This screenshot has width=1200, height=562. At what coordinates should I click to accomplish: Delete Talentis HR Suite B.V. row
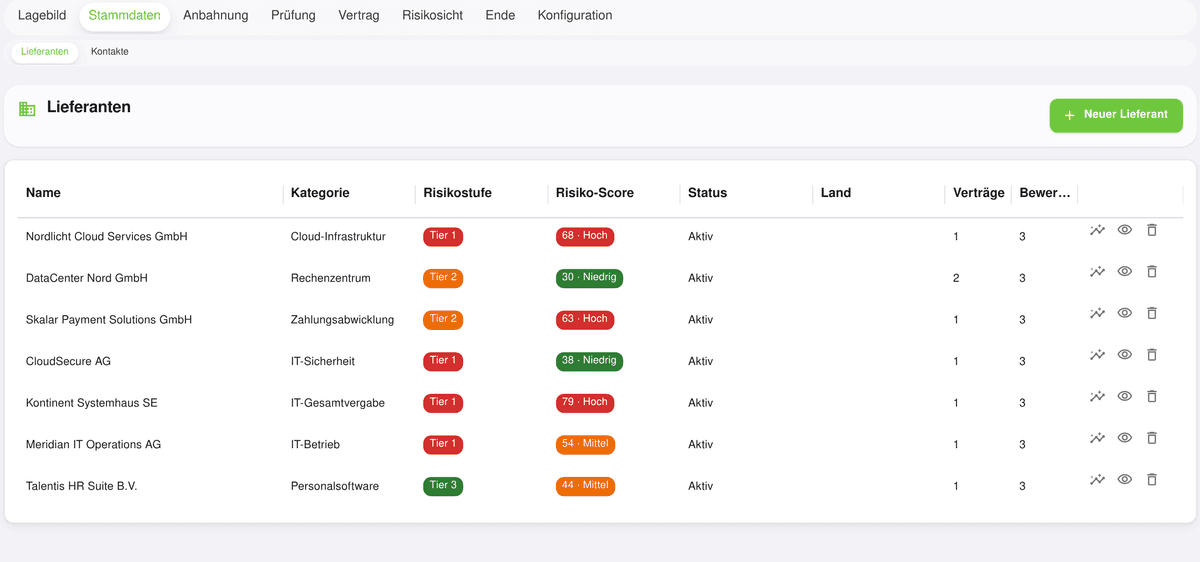[1151, 479]
